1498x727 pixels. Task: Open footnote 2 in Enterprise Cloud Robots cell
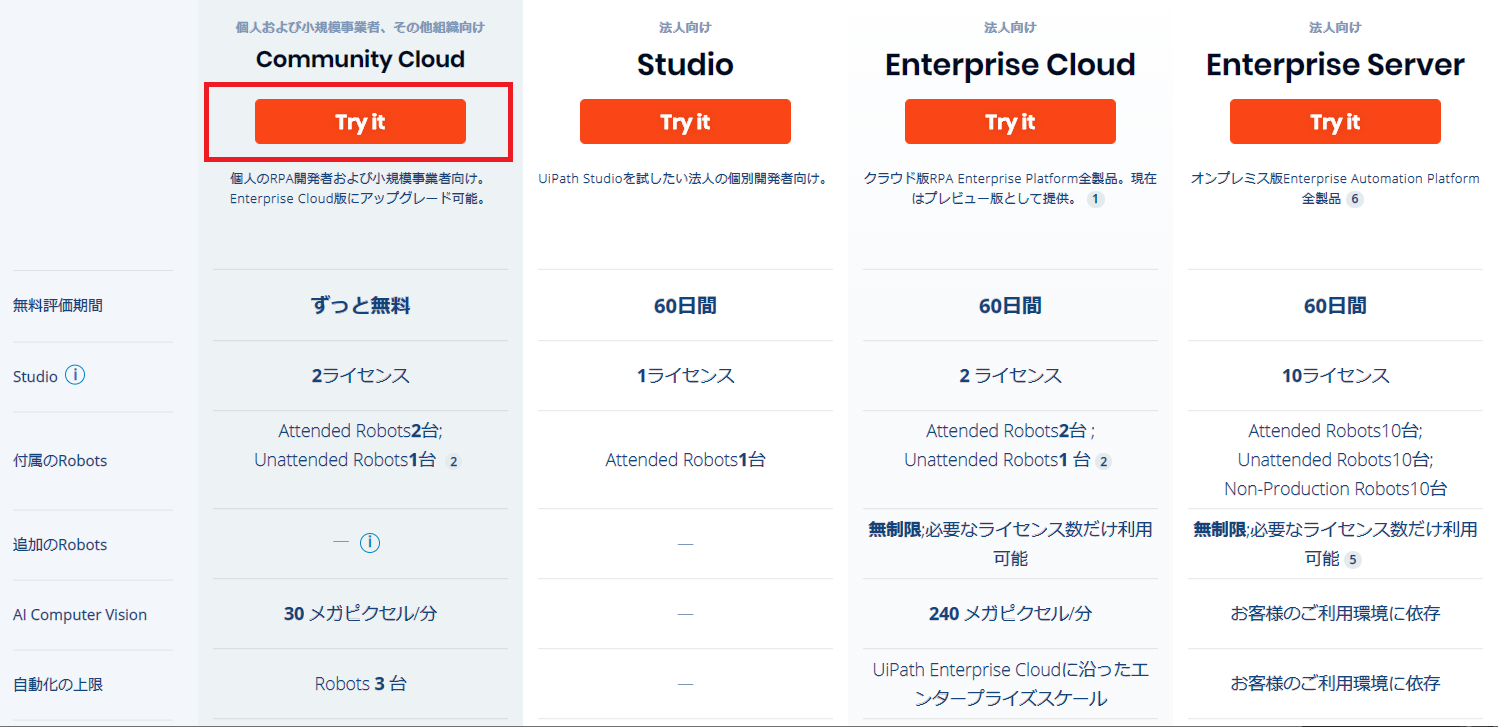coord(1103,462)
